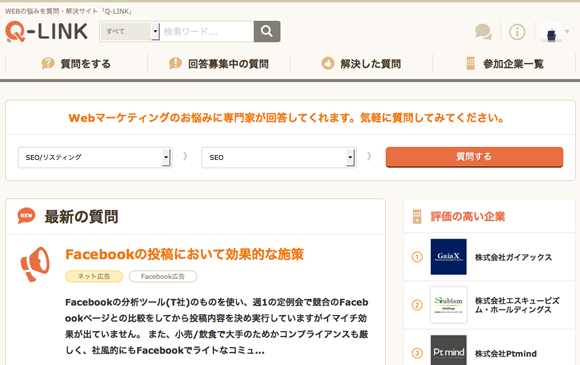Open the すべて search category dropdown
Viewport: 580px width, 365px height.
pyautogui.click(x=130, y=31)
